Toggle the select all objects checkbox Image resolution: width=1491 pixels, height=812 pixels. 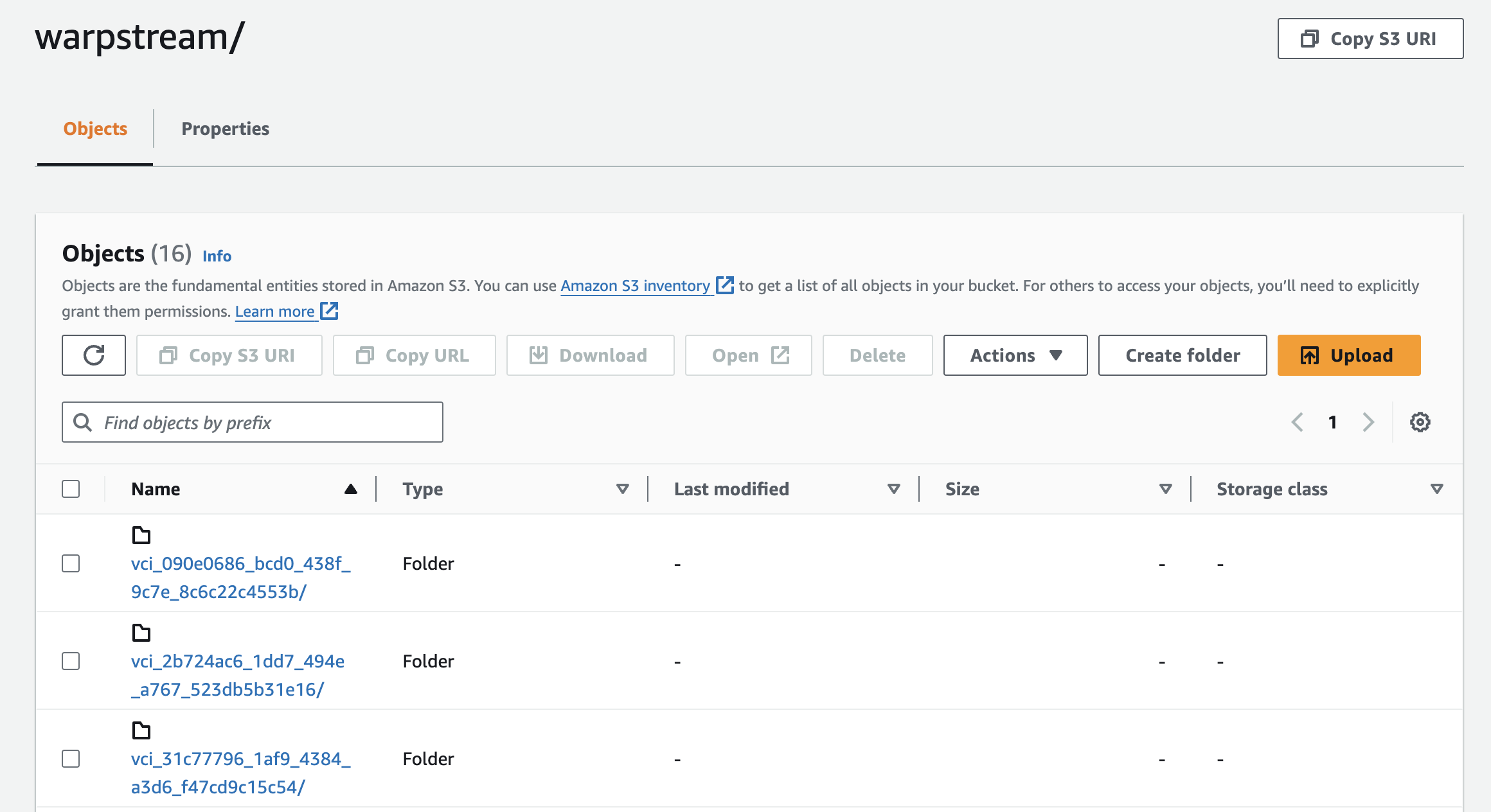(x=71, y=489)
